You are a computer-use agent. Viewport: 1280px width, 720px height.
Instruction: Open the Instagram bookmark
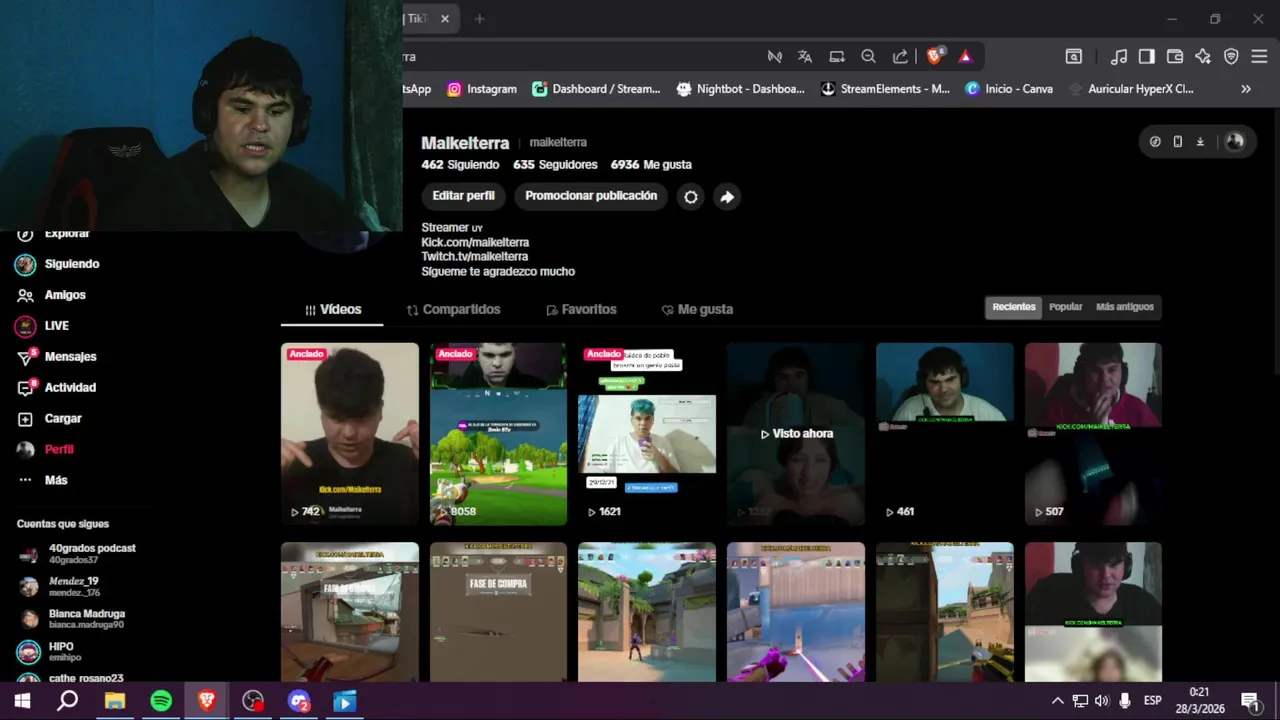click(x=482, y=89)
